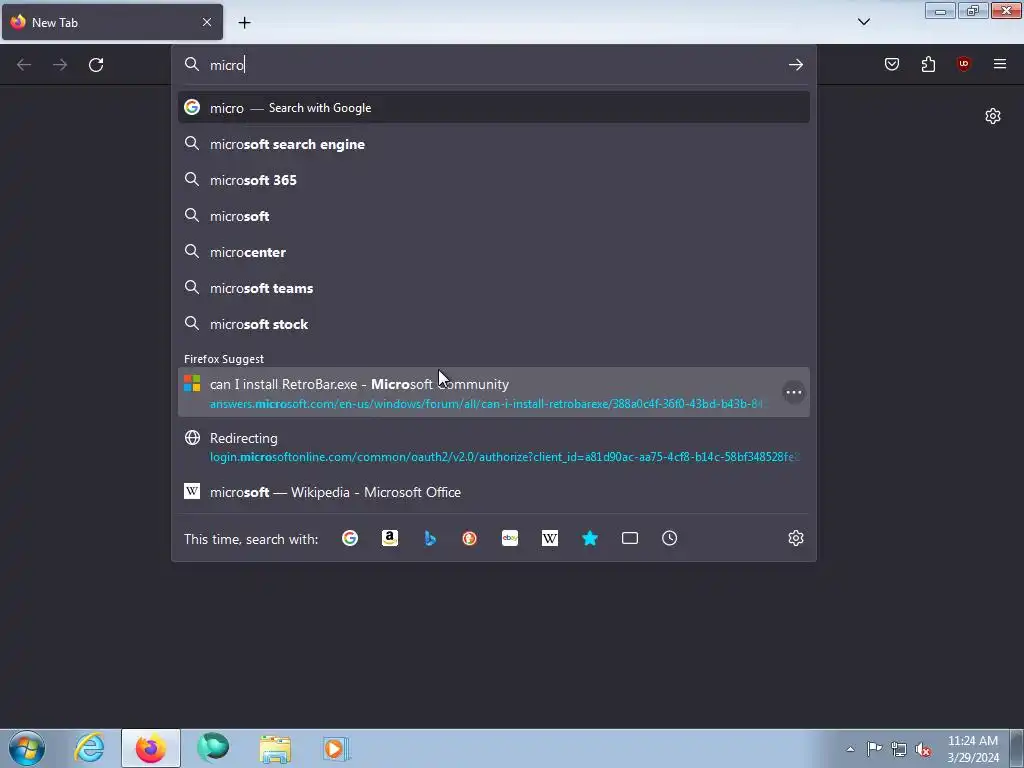
Task: Launch Internet Explorer from the taskbar
Action: [89, 748]
